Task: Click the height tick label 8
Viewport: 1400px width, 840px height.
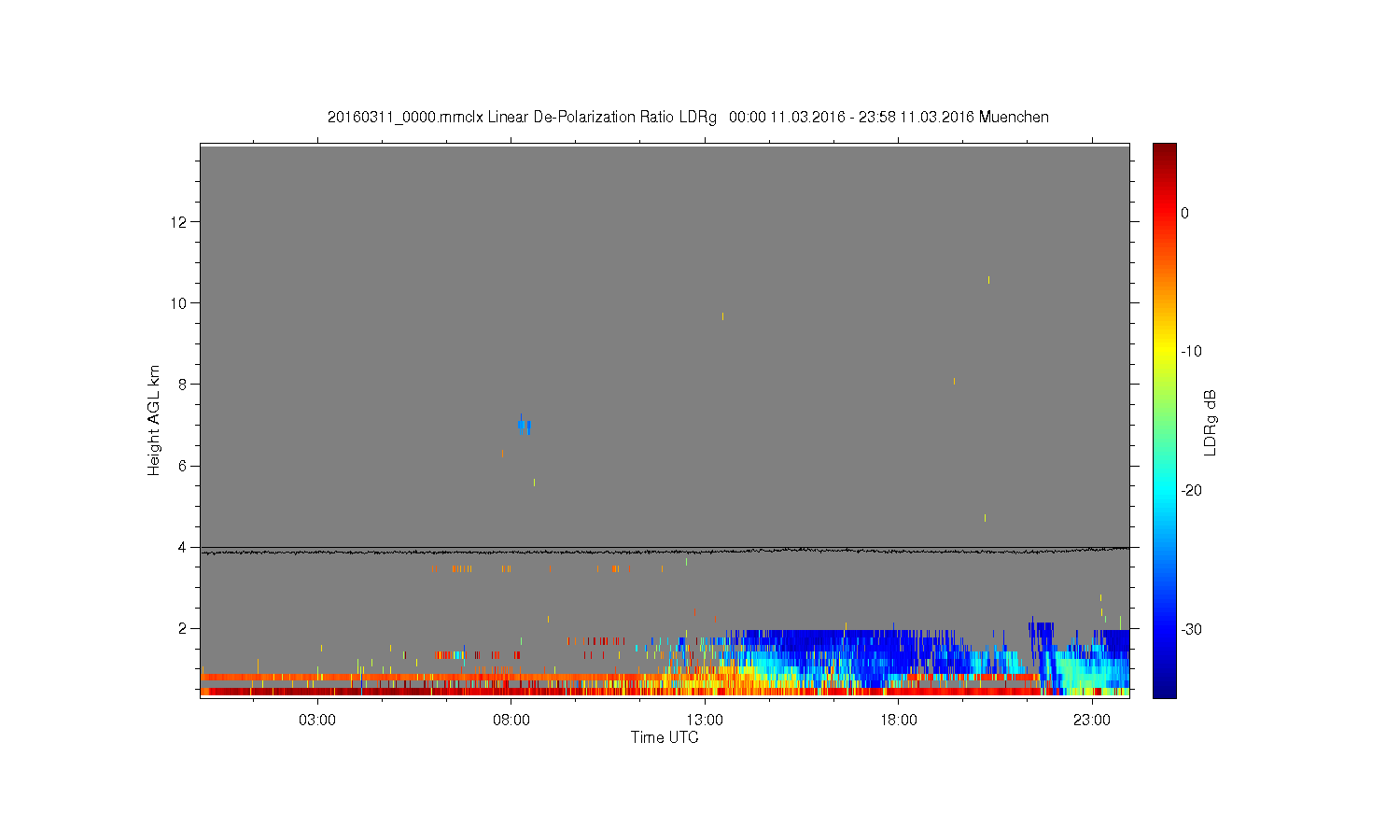Action: point(184,385)
